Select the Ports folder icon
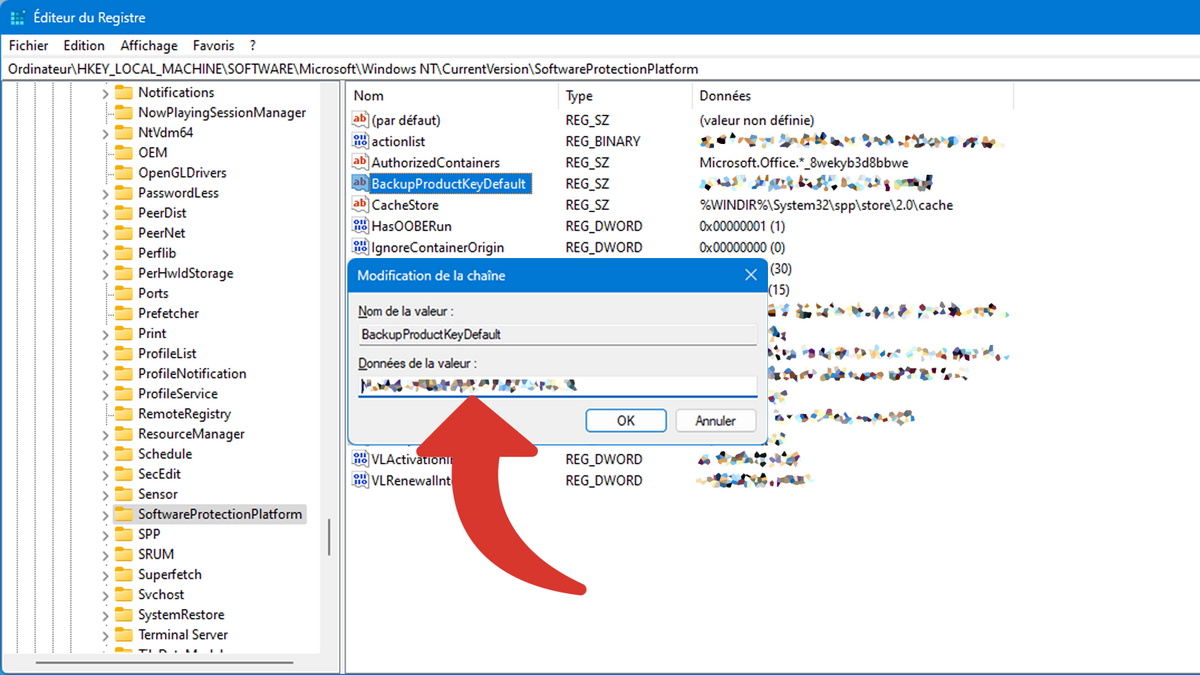 pos(123,293)
